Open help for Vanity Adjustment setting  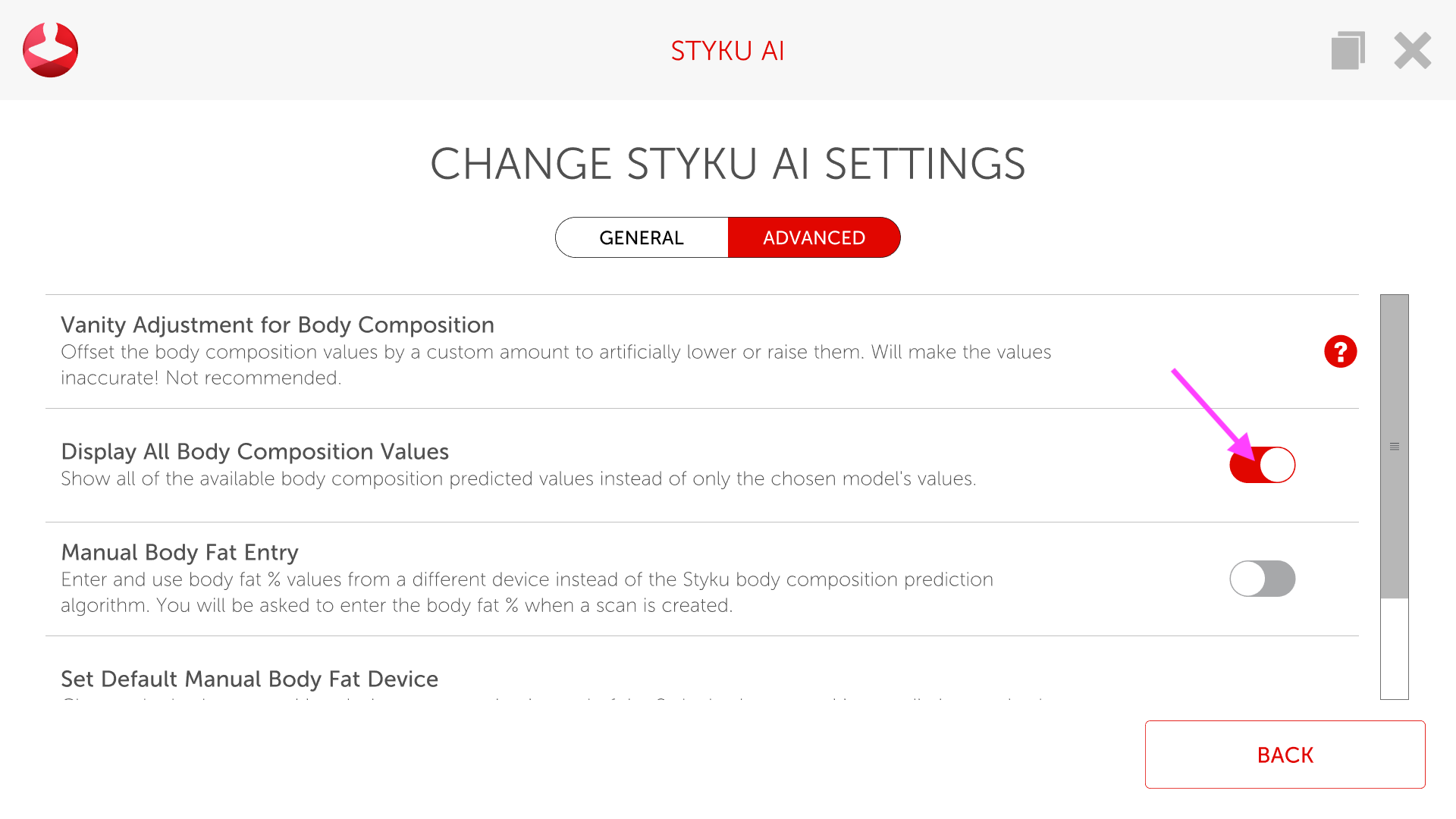pos(1340,352)
